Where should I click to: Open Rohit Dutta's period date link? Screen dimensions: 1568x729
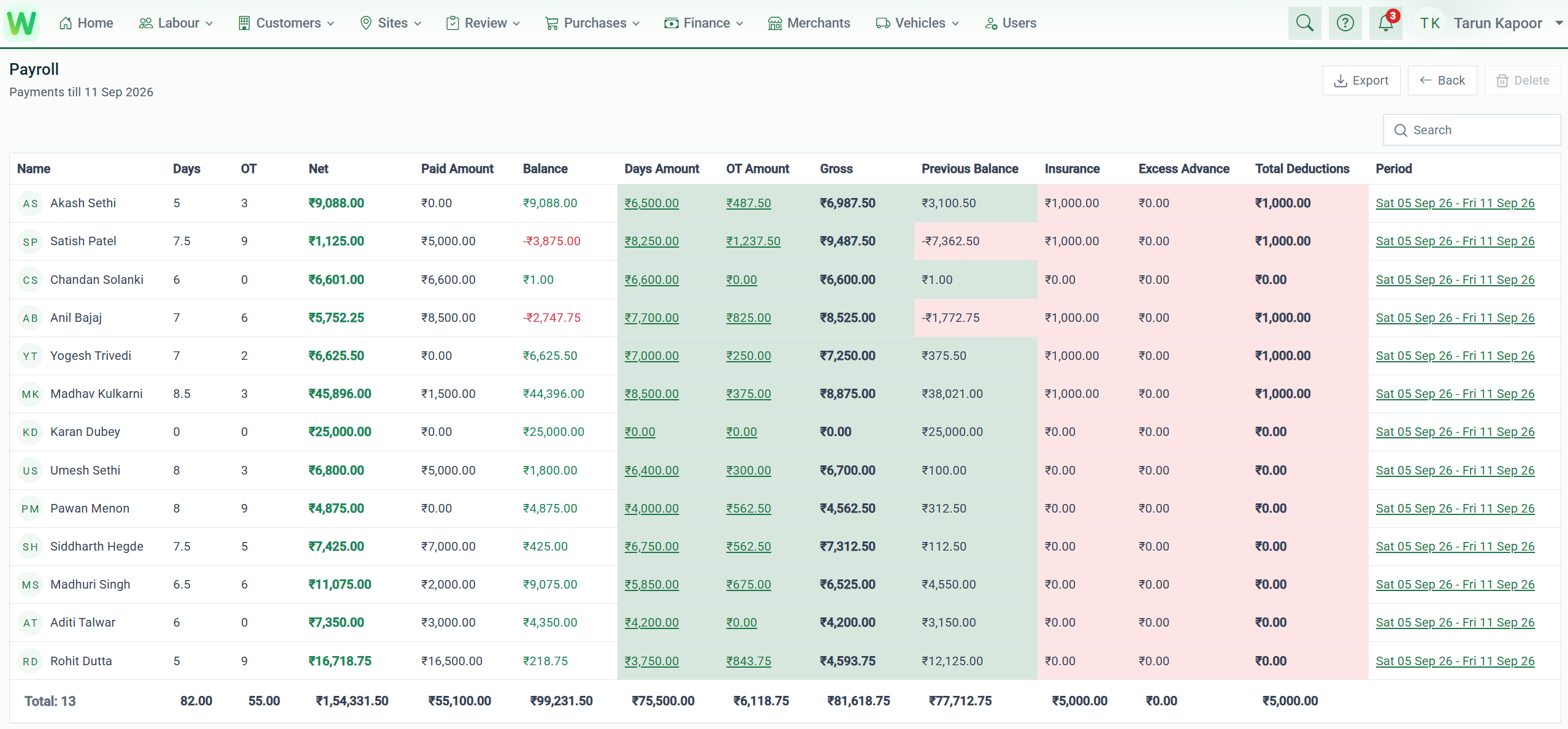(x=1455, y=661)
